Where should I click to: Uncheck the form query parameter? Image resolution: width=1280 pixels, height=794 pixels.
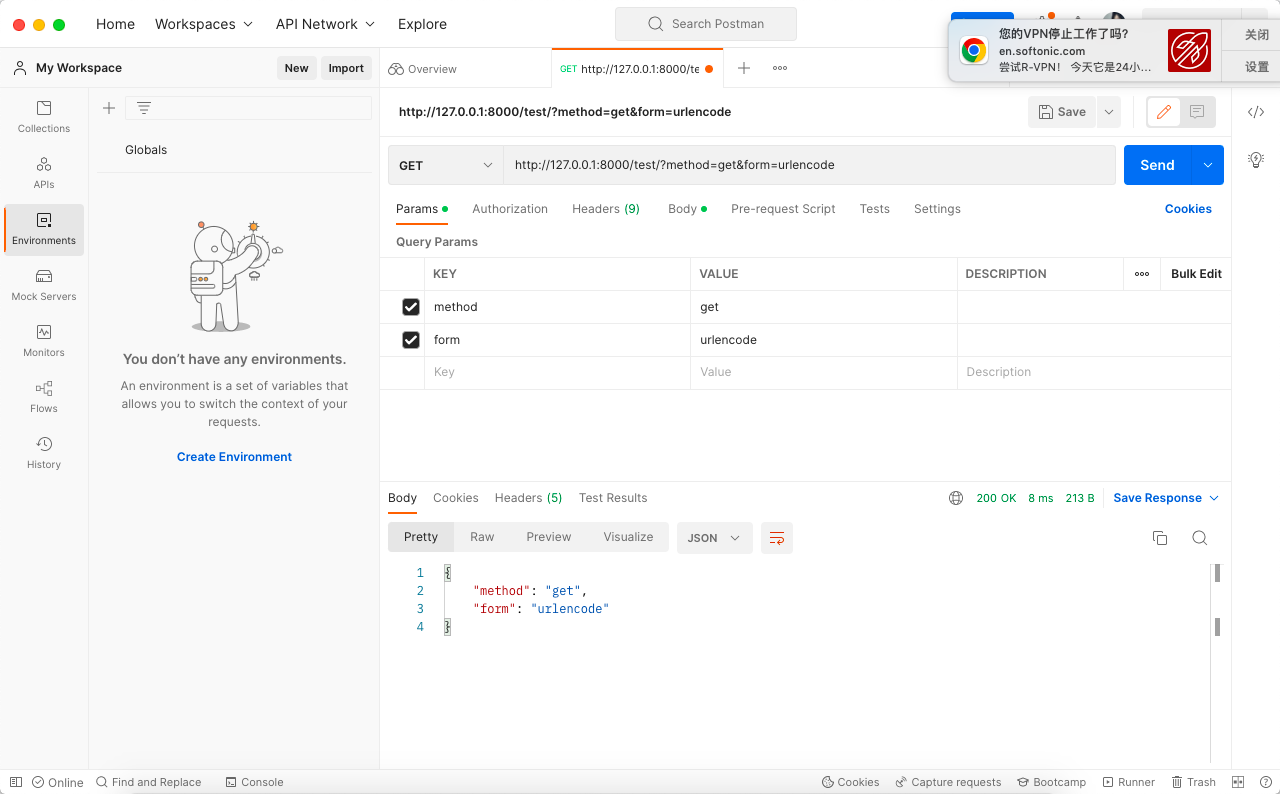click(411, 340)
